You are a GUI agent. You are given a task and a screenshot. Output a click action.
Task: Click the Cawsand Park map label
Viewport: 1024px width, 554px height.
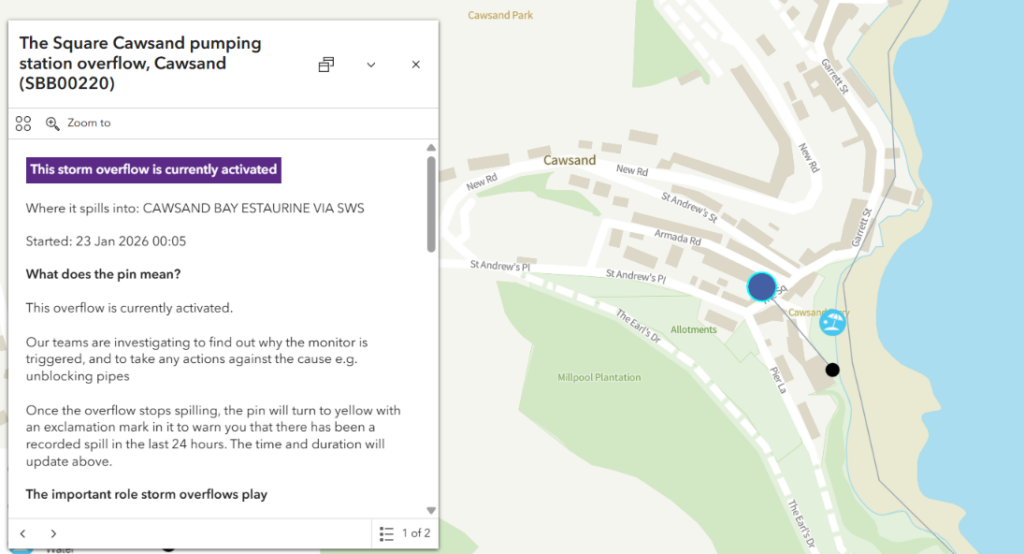tap(501, 15)
